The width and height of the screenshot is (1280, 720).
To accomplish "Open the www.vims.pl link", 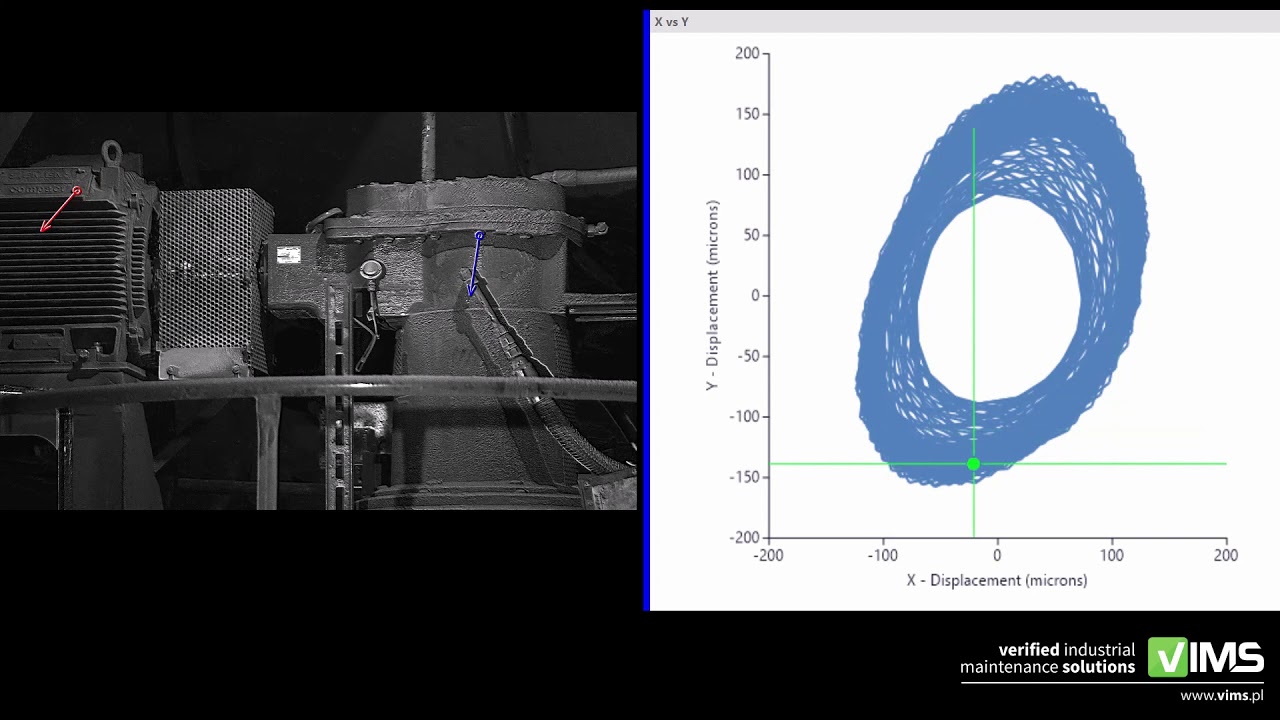I will pyautogui.click(x=1222, y=696).
